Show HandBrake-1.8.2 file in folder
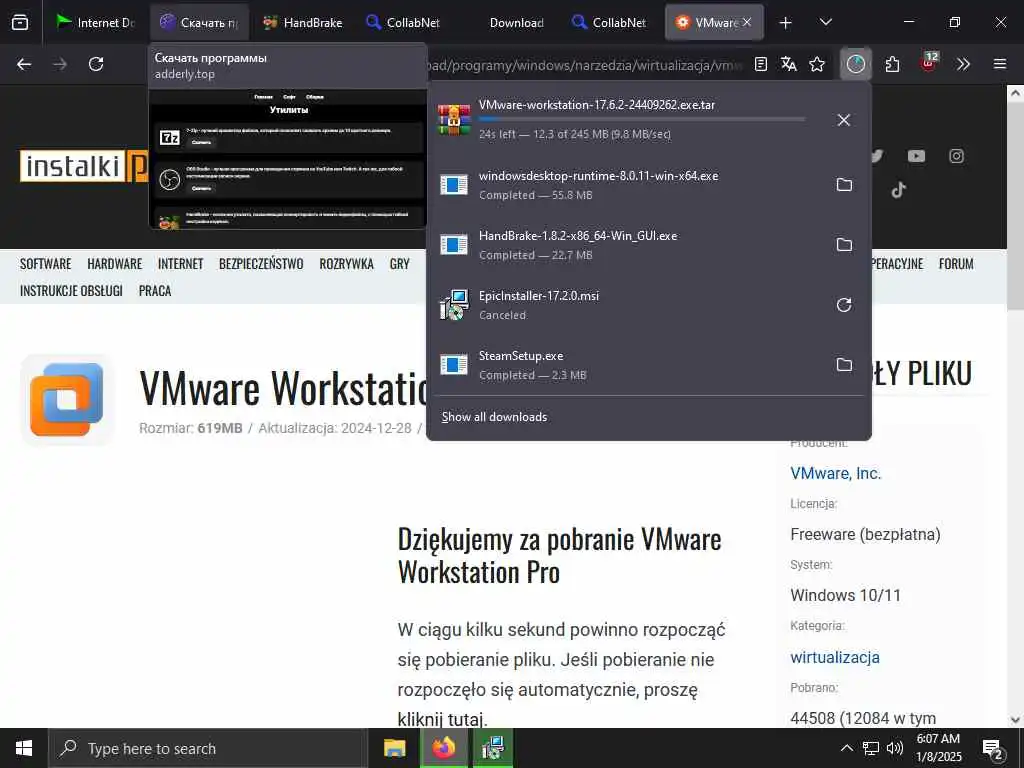The width and height of the screenshot is (1024, 768). pos(844,245)
